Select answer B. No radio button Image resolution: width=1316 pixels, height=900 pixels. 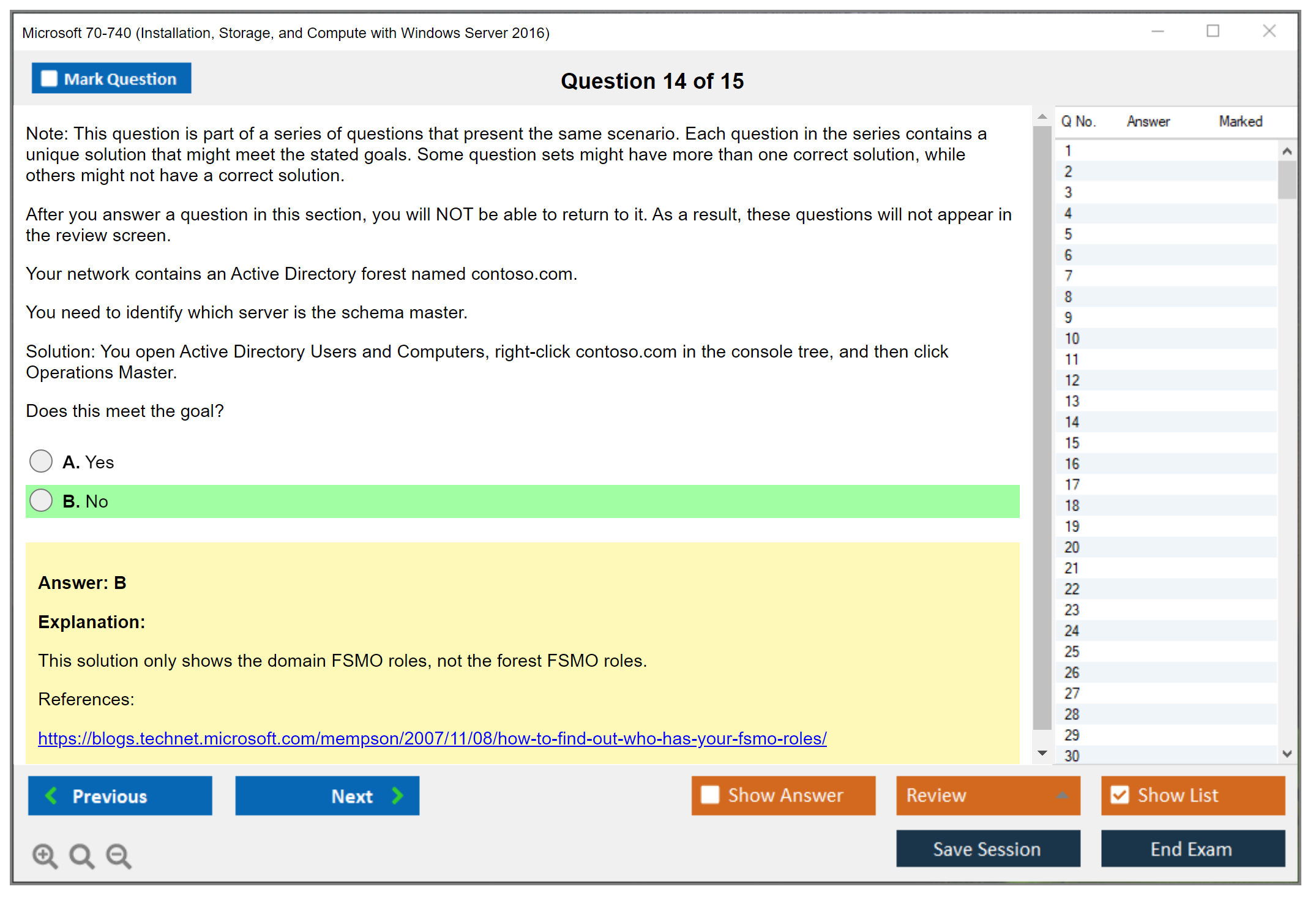point(41,501)
